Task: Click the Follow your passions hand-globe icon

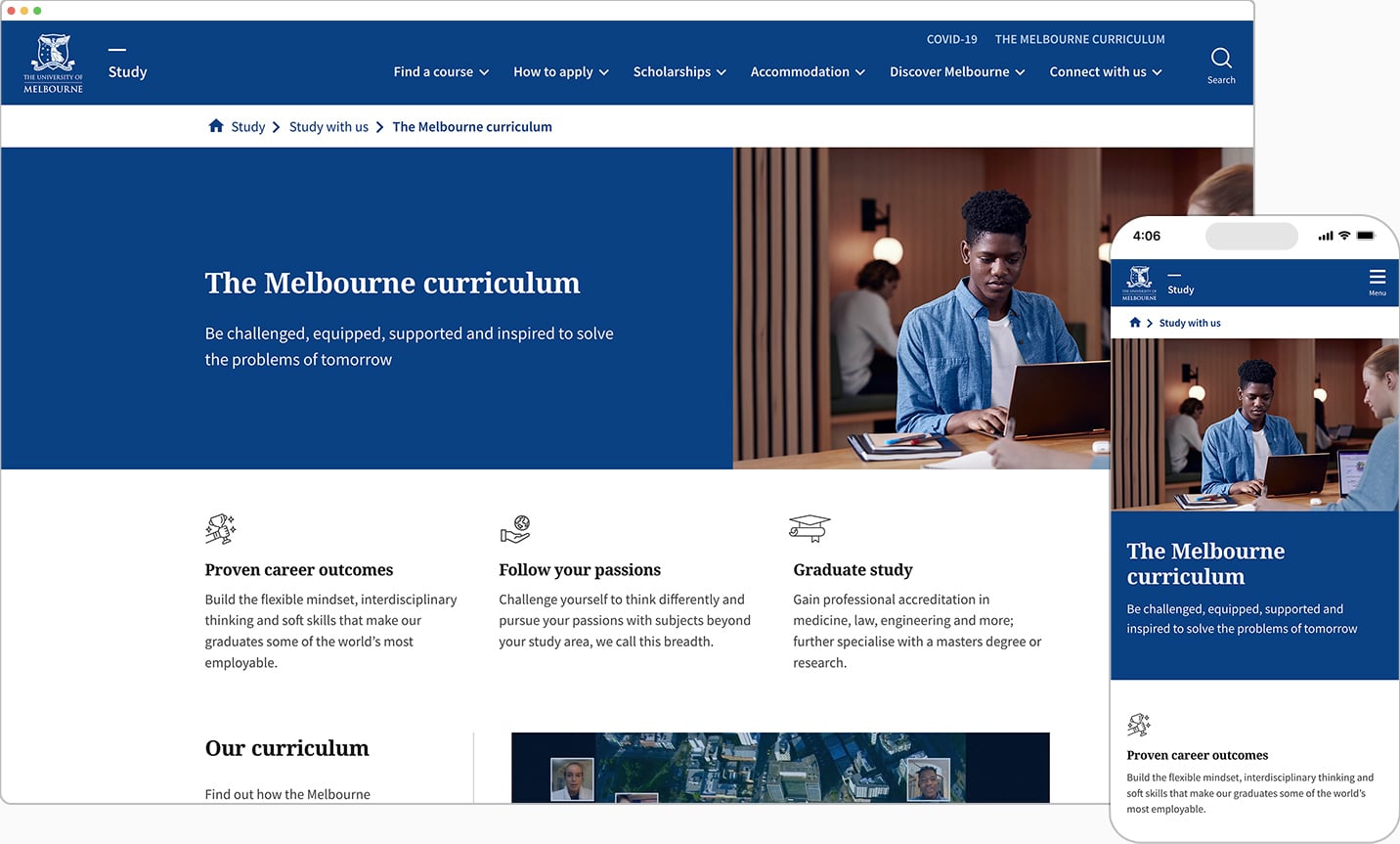Action: click(x=515, y=529)
